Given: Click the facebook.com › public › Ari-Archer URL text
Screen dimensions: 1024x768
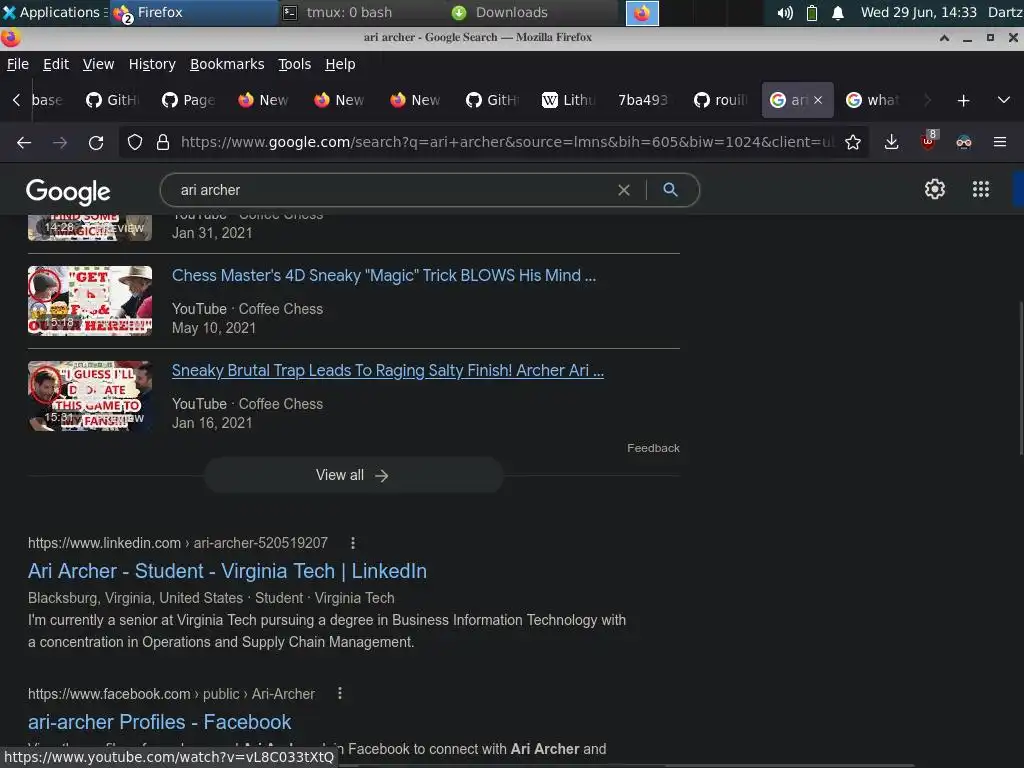Looking at the screenshot, I should [x=171, y=694].
